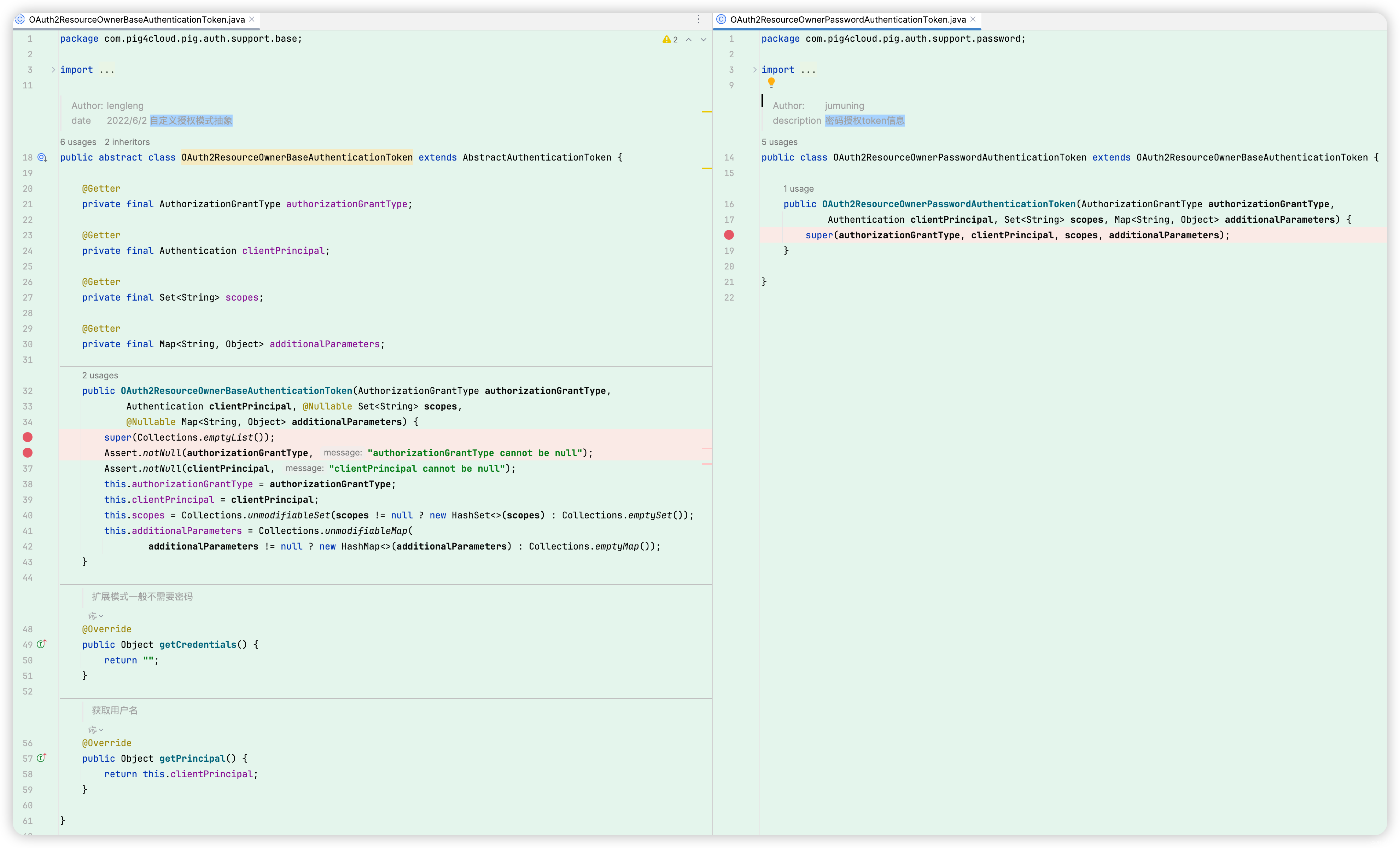Click 'return this.clientPrincipal;' on line 58

(181, 774)
